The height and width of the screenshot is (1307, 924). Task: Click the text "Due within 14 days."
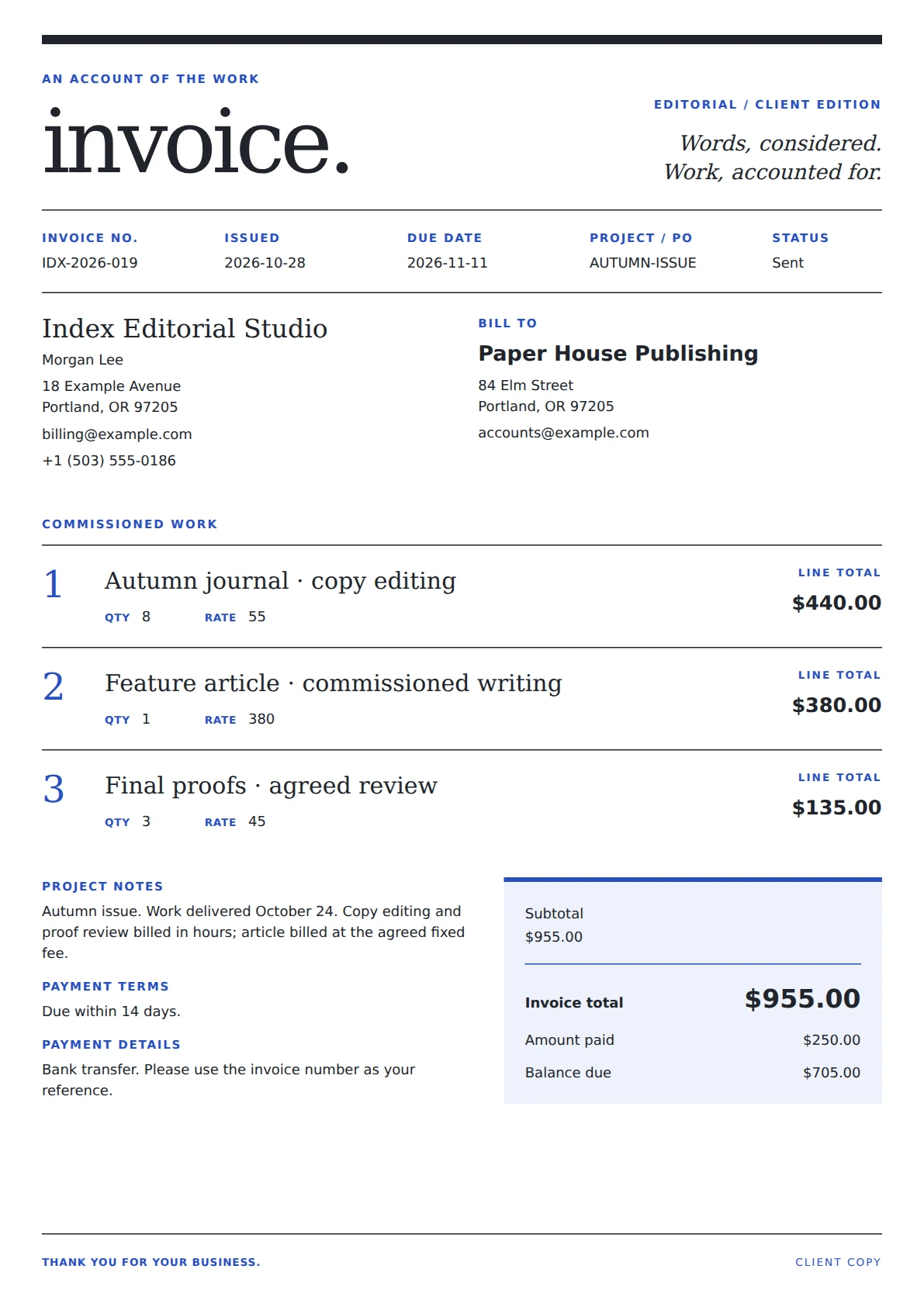point(111,1011)
